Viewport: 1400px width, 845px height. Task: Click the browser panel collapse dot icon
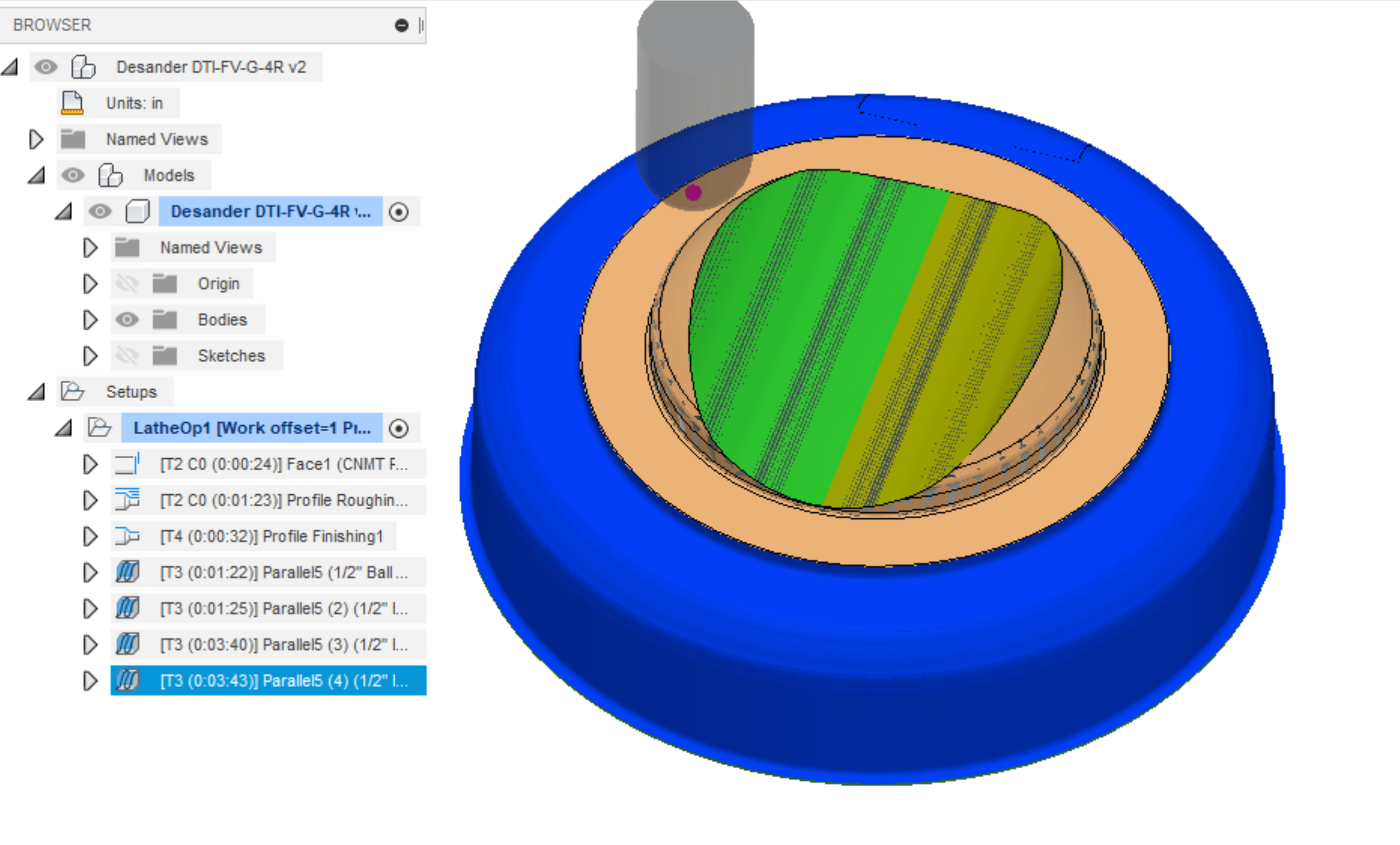(401, 25)
